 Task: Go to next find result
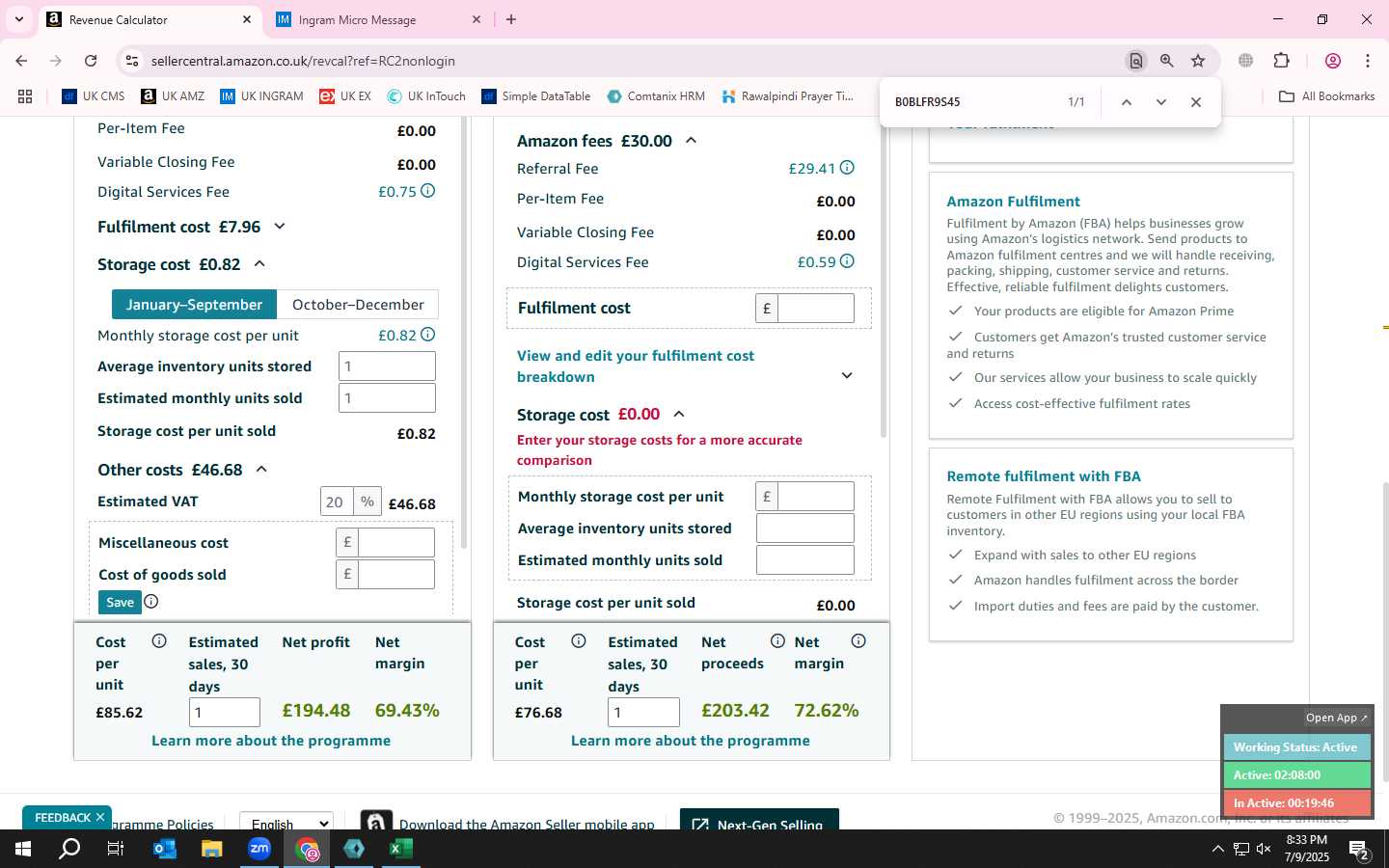click(x=1161, y=102)
